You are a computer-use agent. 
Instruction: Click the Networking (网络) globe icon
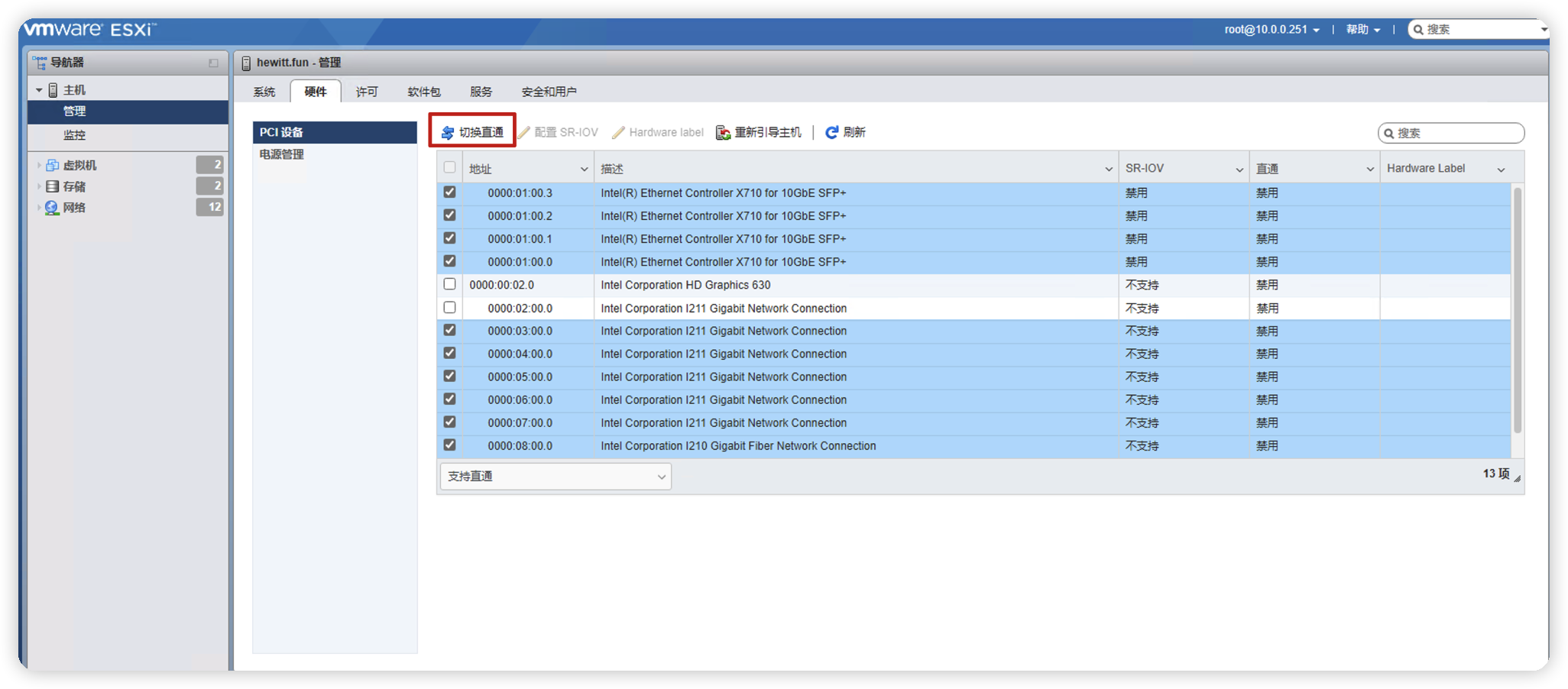52,208
